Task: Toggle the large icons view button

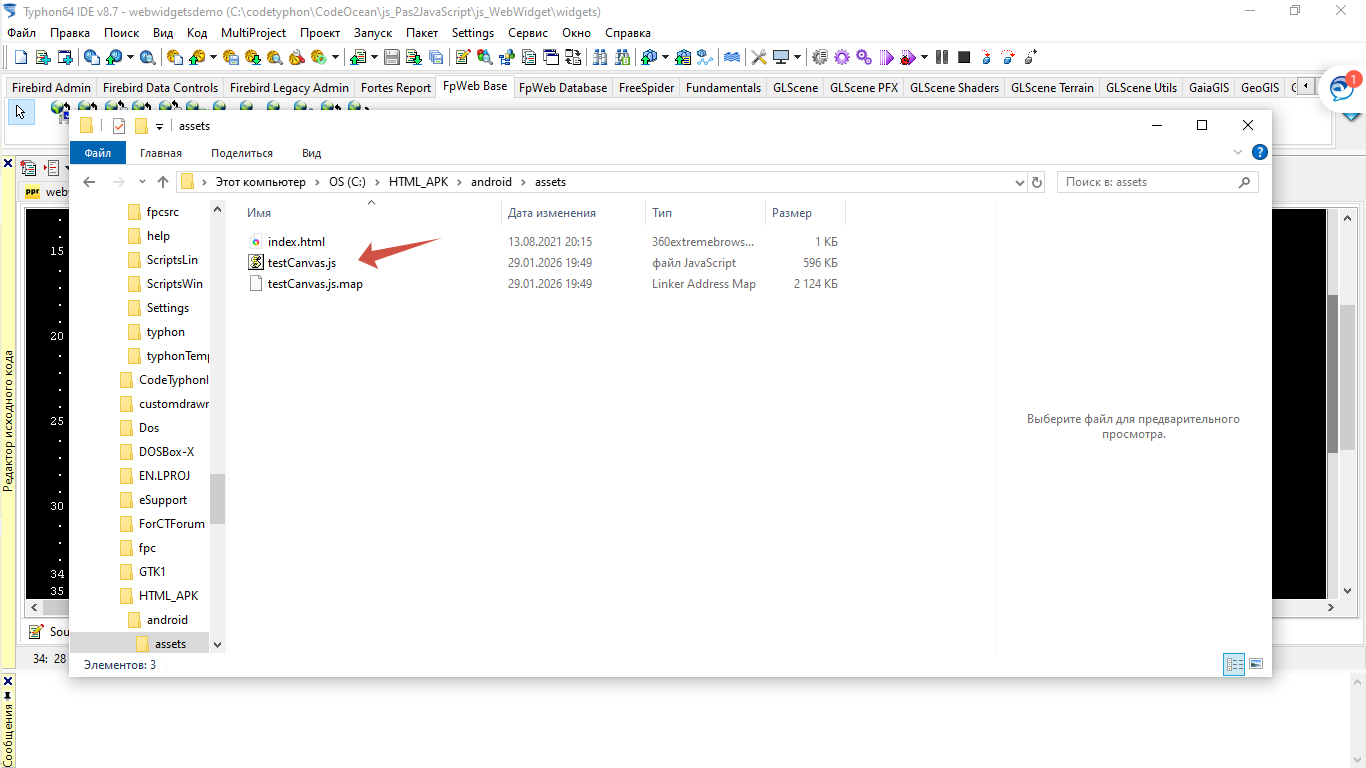Action: click(1256, 664)
